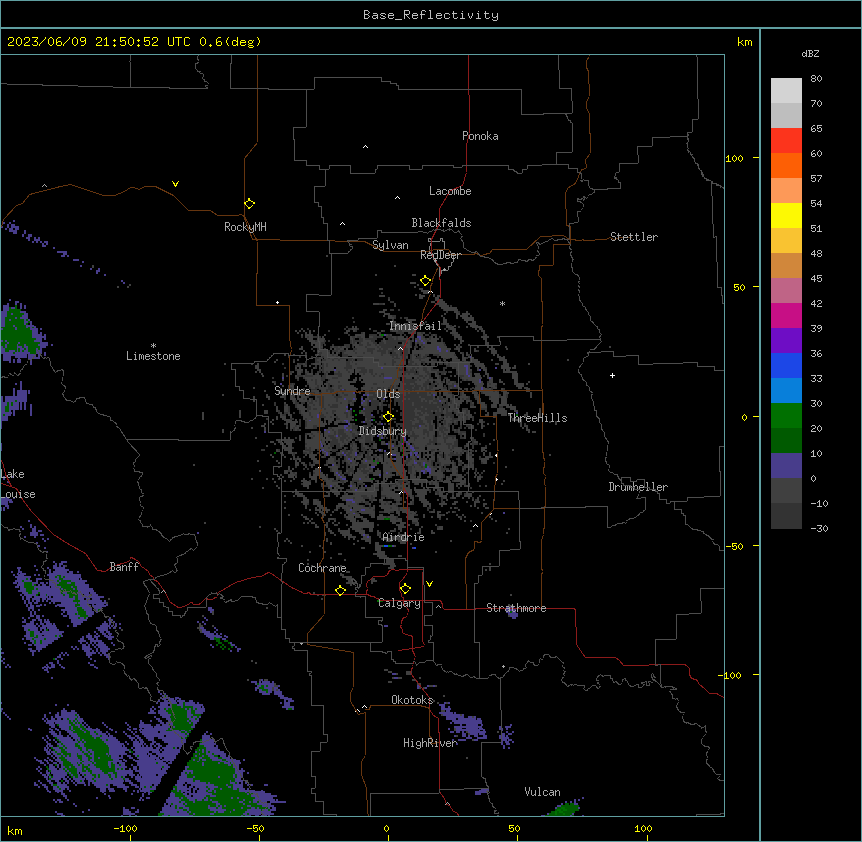Image resolution: width=862 pixels, height=842 pixels.
Task: Pick the violet swatch between 39 and 36 dBZ
Action: (x=786, y=340)
